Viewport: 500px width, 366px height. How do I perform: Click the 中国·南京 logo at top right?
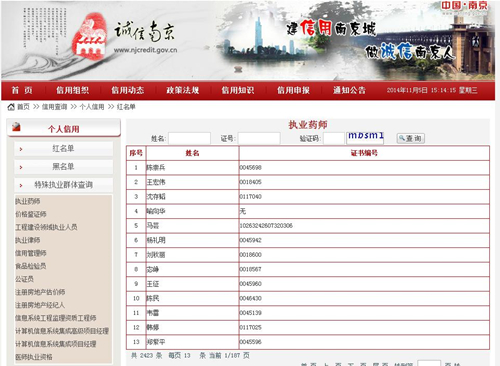coord(464,6)
